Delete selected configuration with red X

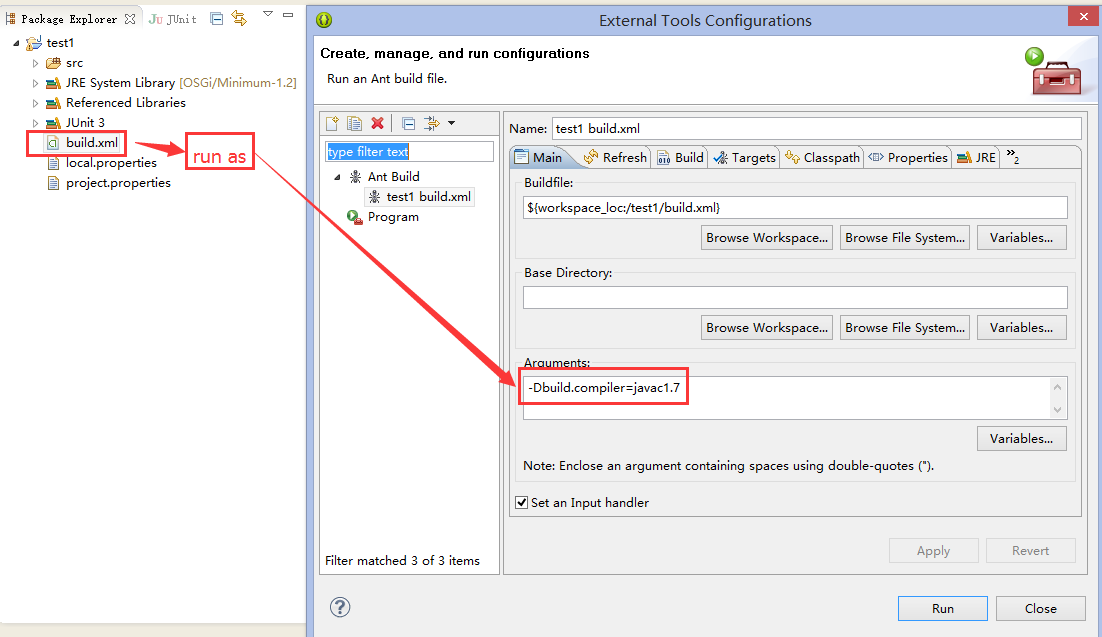point(378,123)
